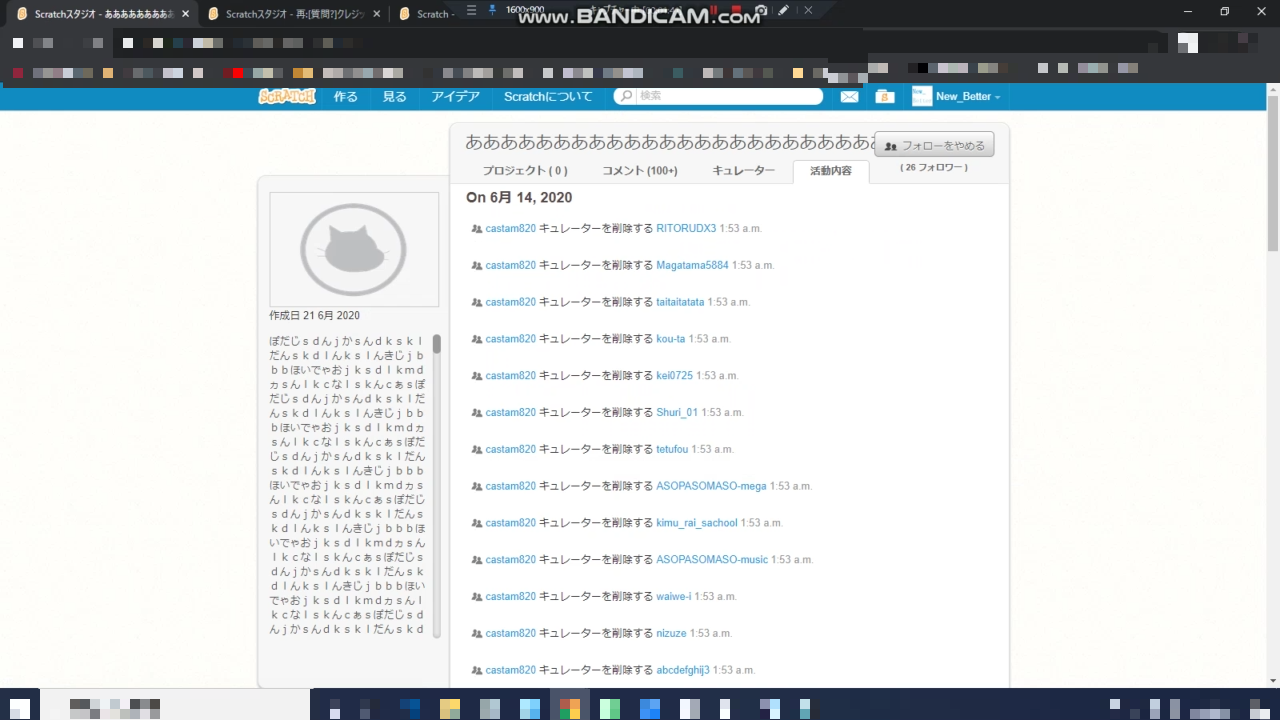The image size is (1280, 720).
Task: Switch to the プロジェクト (0) tab
Action: click(525, 171)
